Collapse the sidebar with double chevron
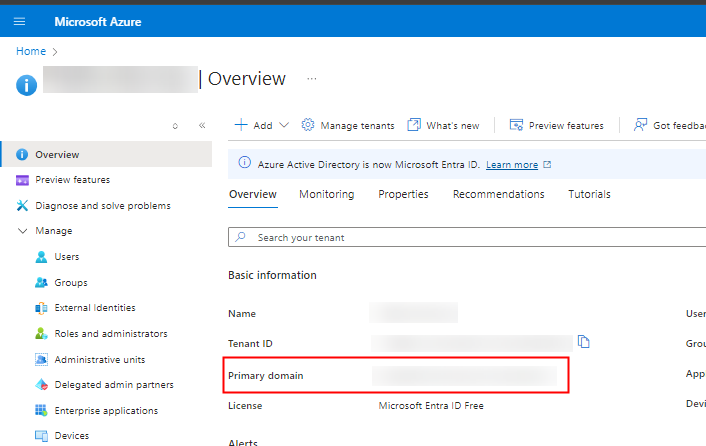This screenshot has height=446, width=706. pyautogui.click(x=202, y=126)
